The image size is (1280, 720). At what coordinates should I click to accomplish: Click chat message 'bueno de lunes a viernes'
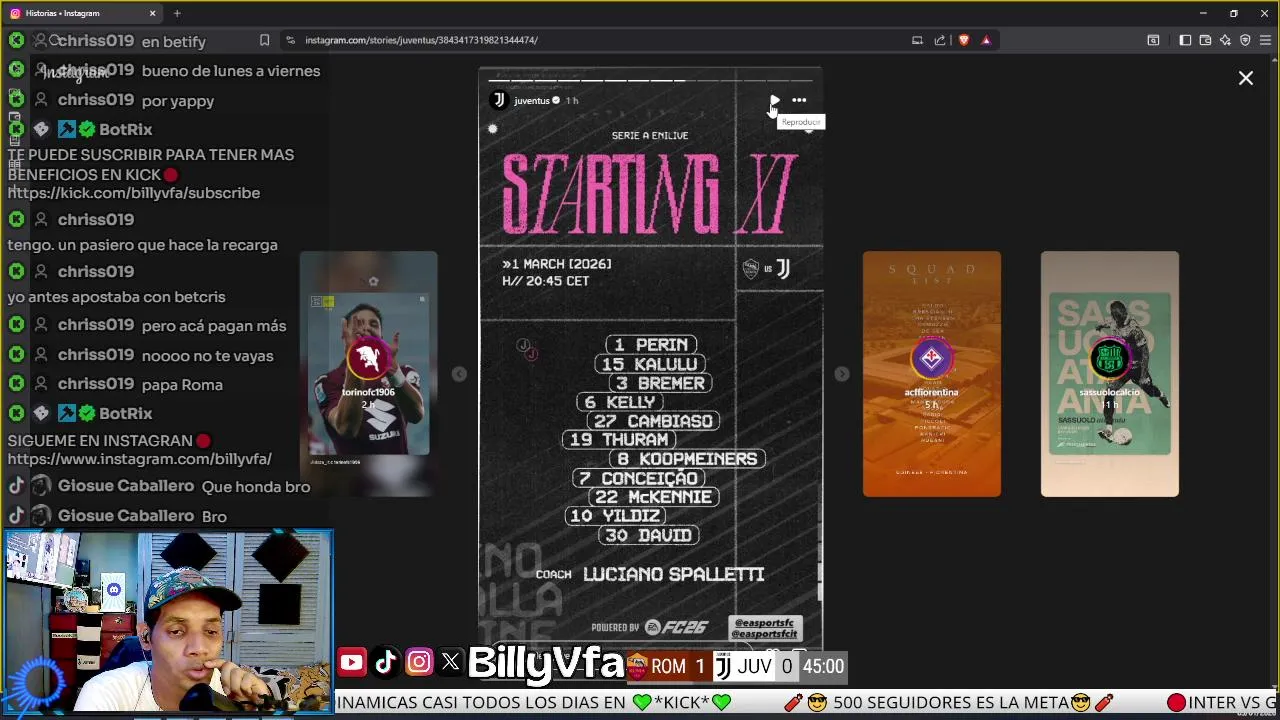click(x=231, y=71)
